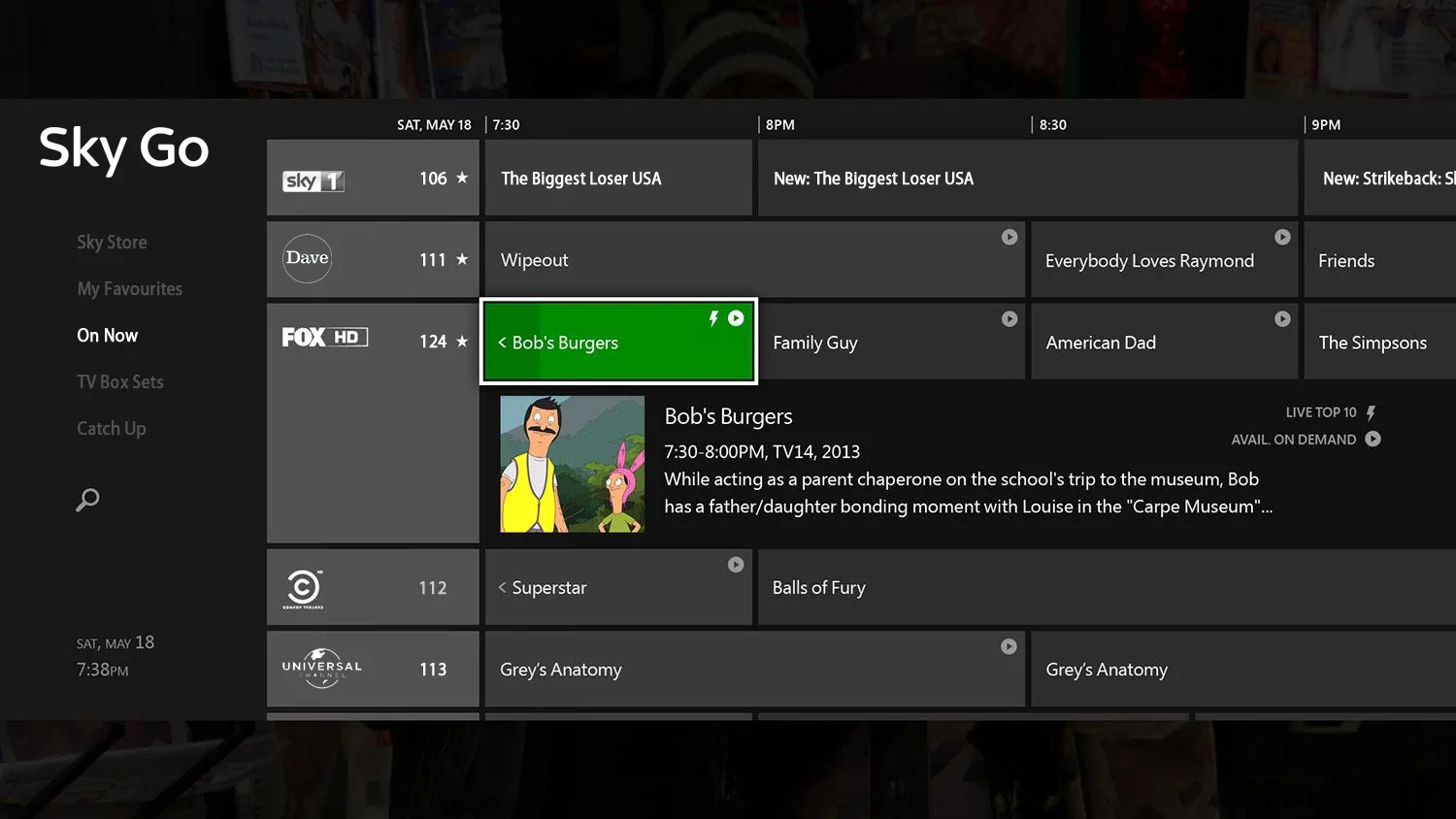Click the Sky Go logo
The image size is (1456, 819).
[124, 148]
